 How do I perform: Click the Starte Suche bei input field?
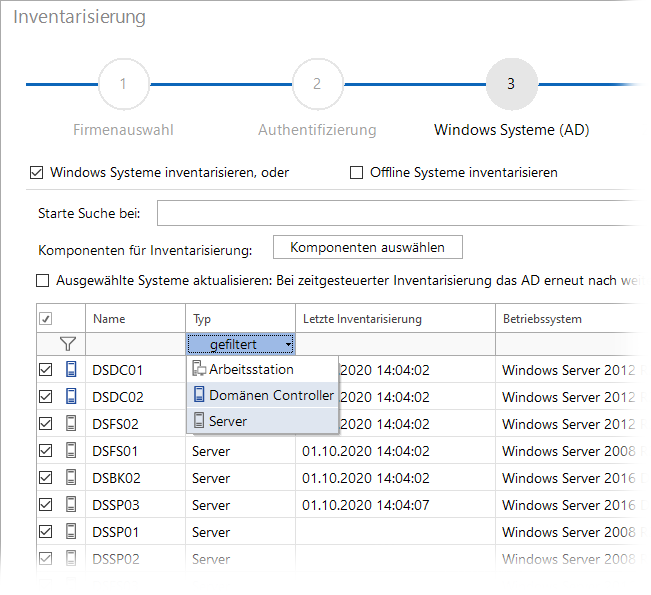pyautogui.click(x=401, y=213)
